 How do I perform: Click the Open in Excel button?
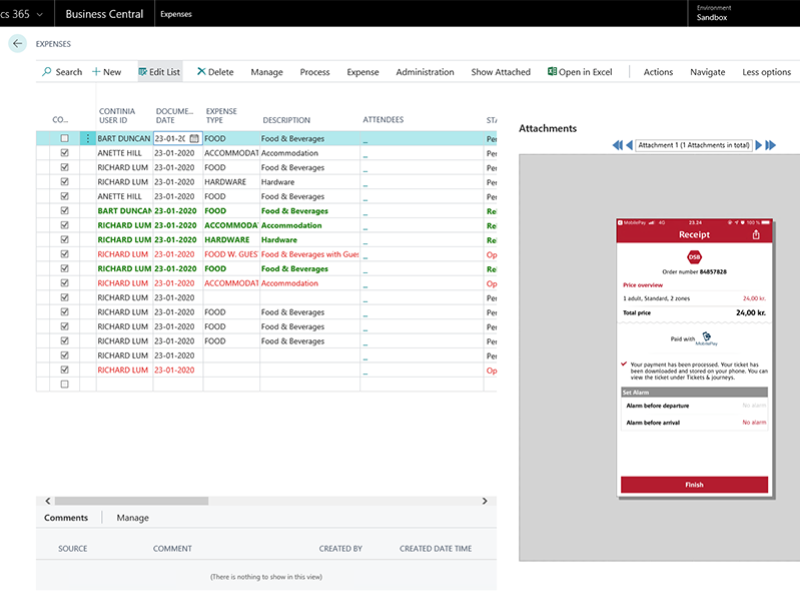click(580, 72)
